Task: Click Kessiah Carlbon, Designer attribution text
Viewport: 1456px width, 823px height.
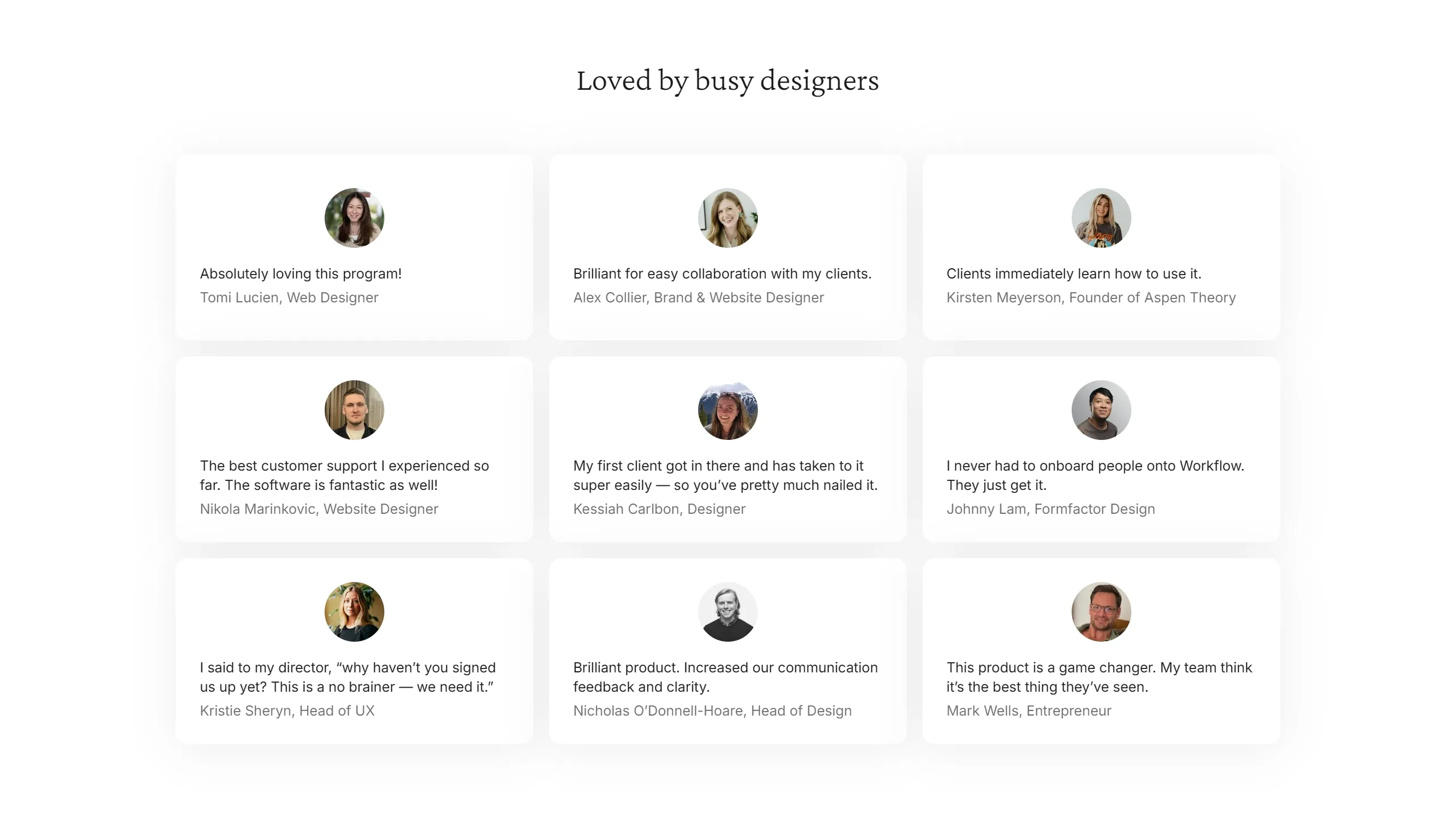Action: (x=659, y=509)
